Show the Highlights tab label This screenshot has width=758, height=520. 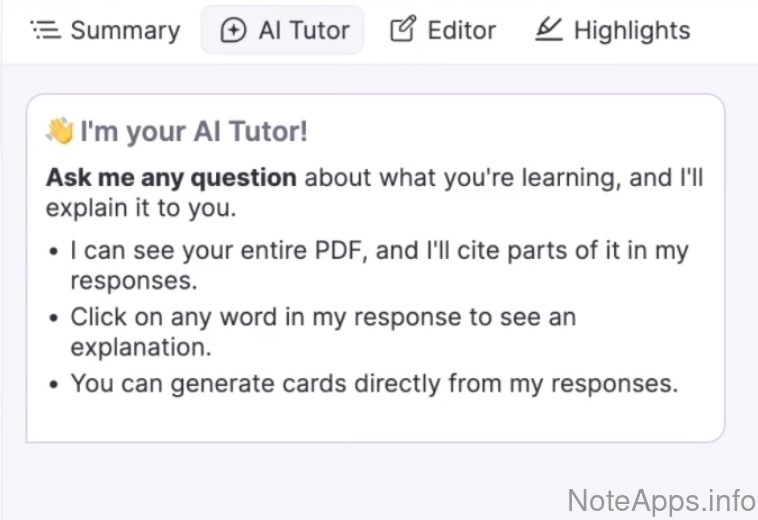click(631, 30)
